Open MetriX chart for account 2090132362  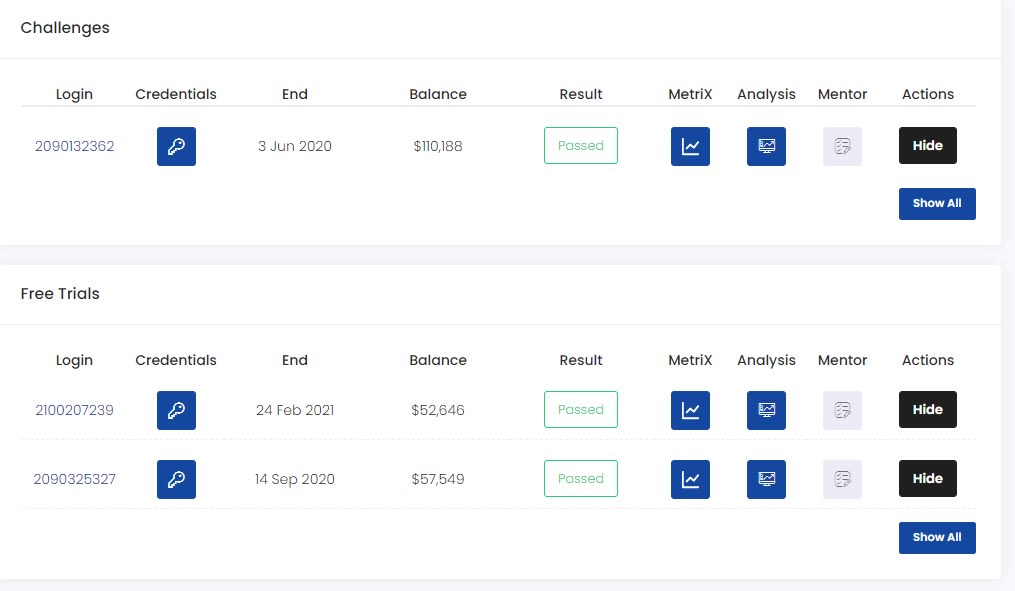(x=690, y=146)
